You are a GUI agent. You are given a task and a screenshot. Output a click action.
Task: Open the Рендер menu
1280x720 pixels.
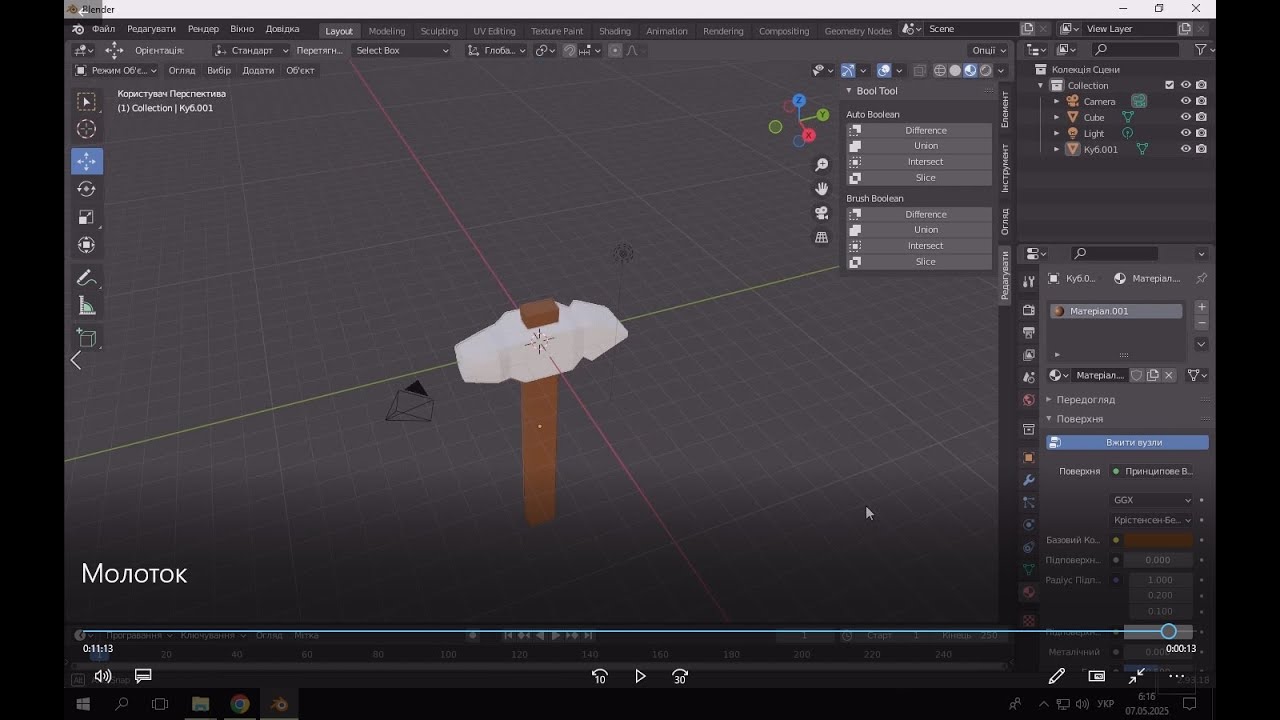(203, 29)
